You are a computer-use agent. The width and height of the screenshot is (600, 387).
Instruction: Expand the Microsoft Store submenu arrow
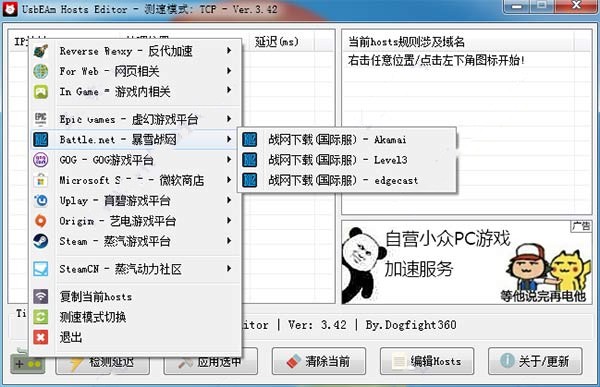click(x=229, y=180)
